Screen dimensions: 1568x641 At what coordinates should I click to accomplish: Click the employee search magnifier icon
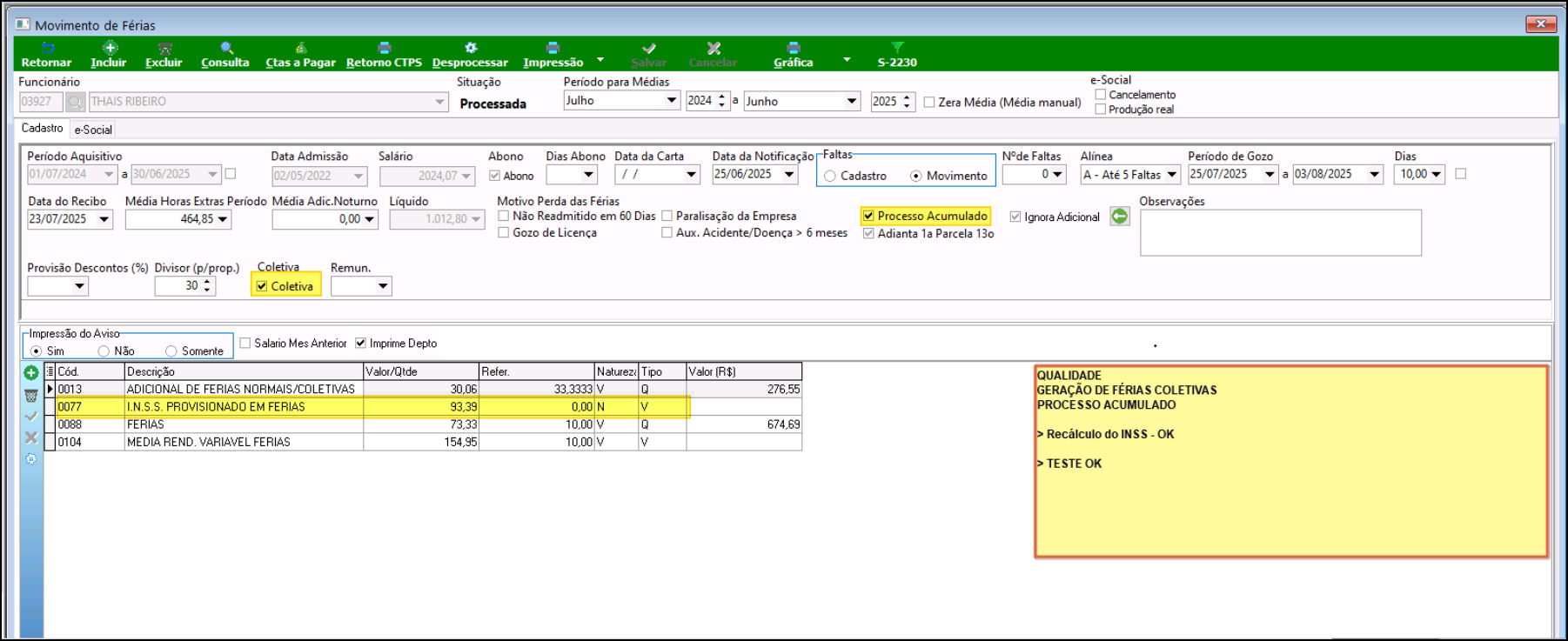pyautogui.click(x=76, y=102)
